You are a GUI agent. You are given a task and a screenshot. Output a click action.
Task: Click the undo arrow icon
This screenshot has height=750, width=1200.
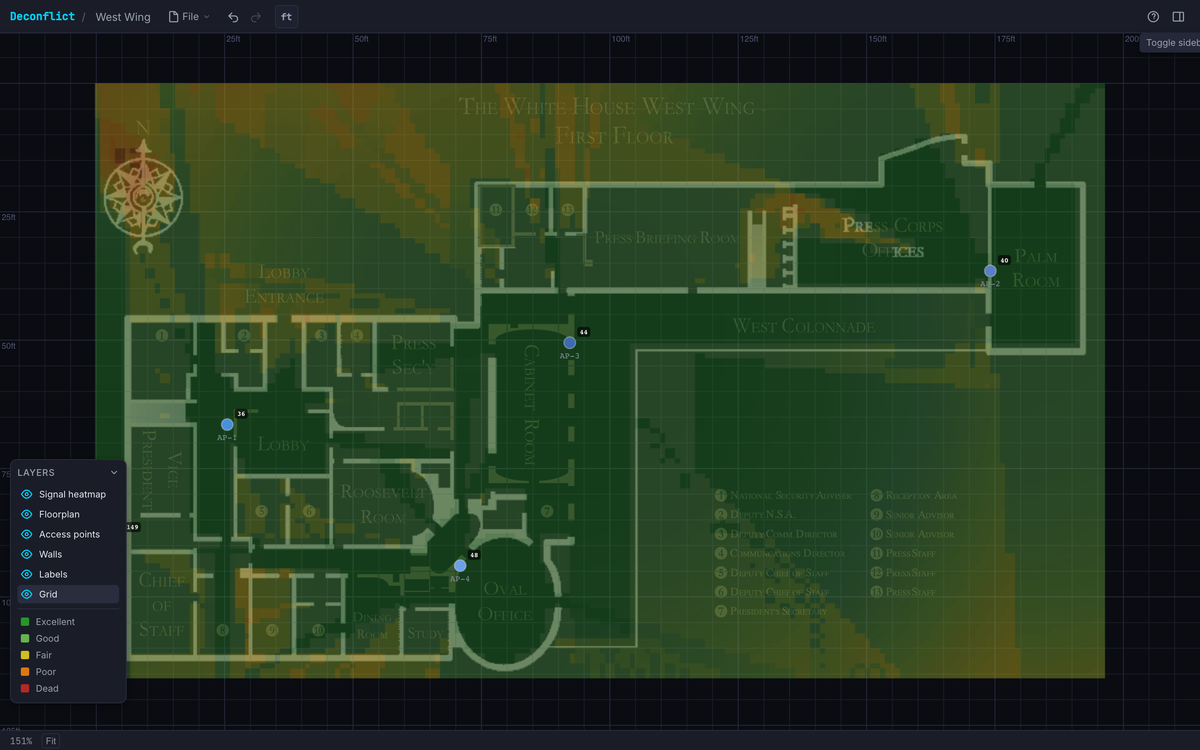[233, 17]
